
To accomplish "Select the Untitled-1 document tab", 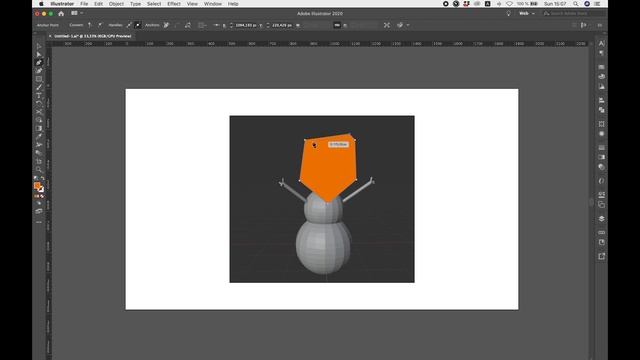I will tap(93, 36).
